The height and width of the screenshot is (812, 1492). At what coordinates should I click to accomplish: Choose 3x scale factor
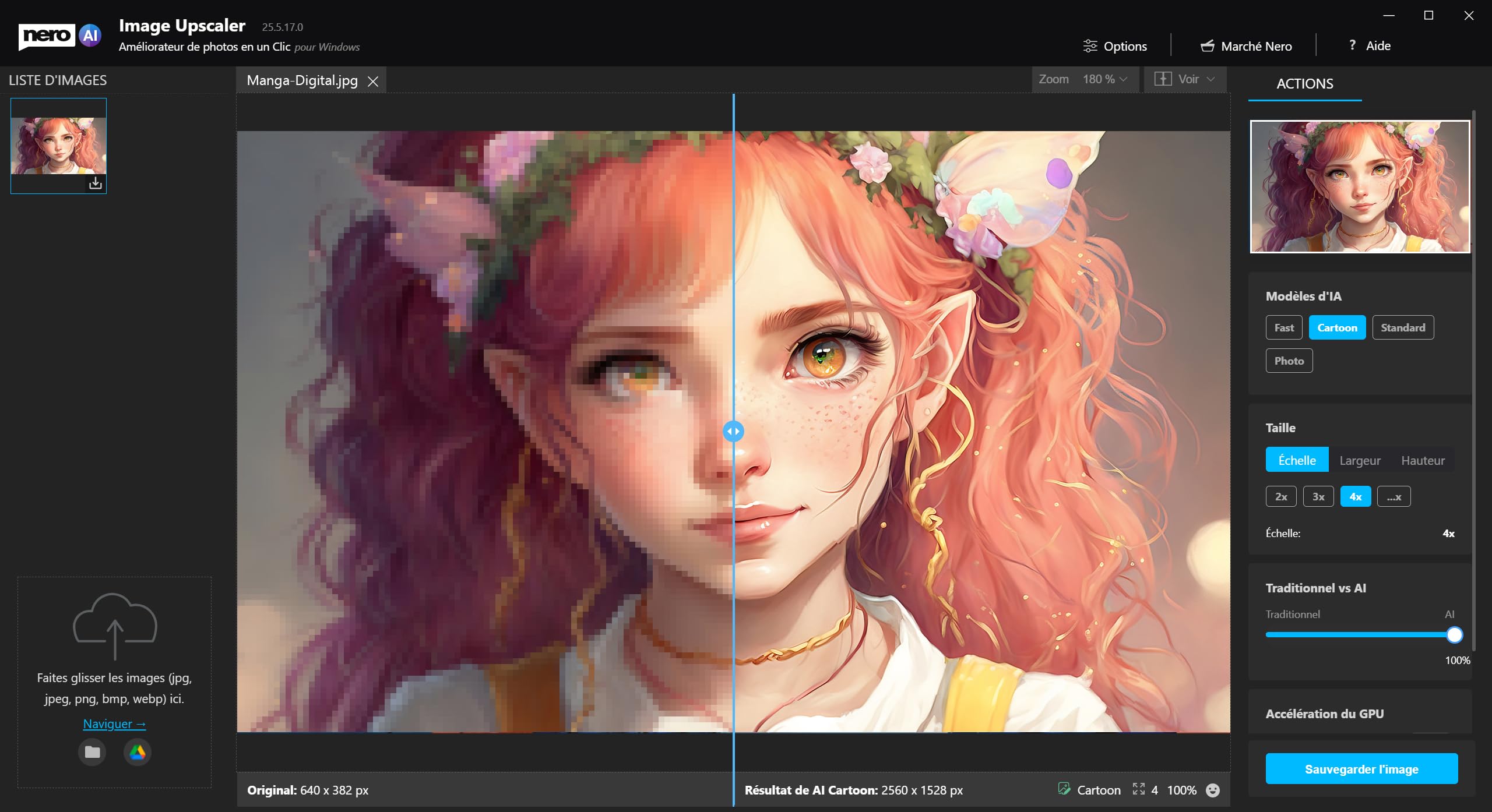tap(1318, 496)
